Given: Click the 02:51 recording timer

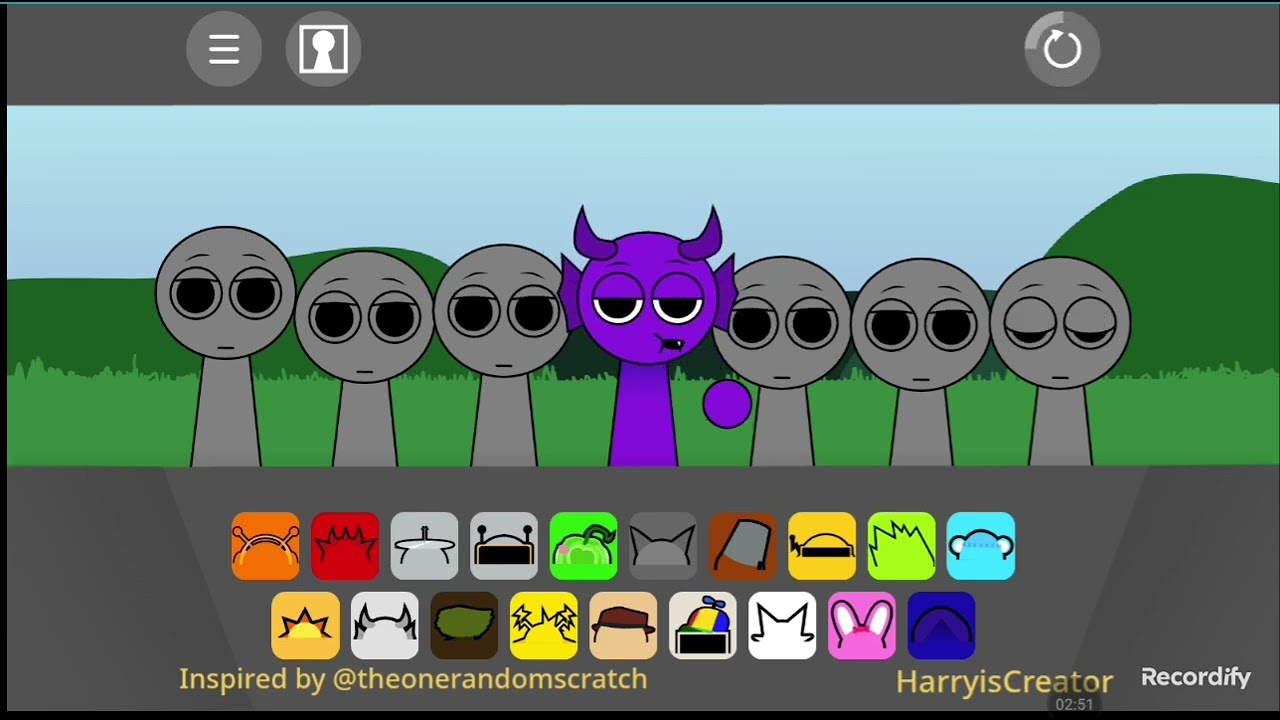Looking at the screenshot, I should click(x=1074, y=705).
